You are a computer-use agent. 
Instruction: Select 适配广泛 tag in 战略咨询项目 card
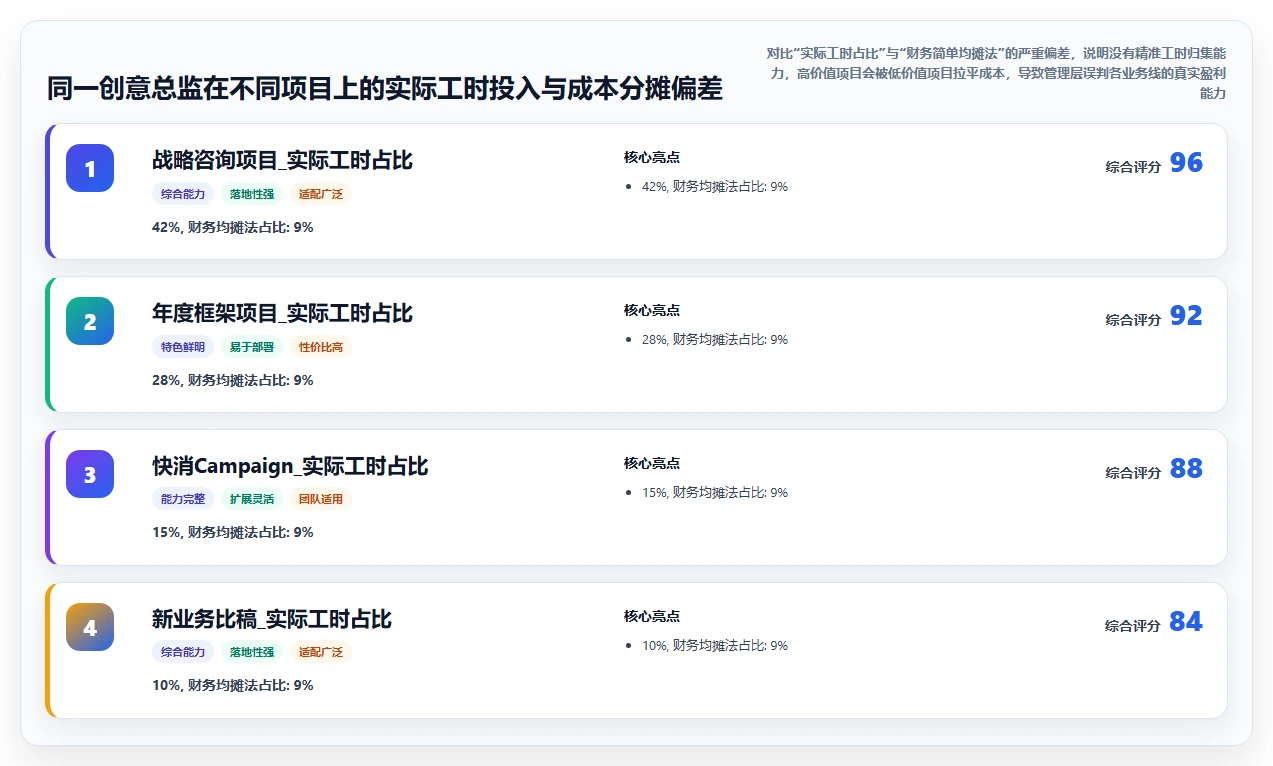pos(321,194)
